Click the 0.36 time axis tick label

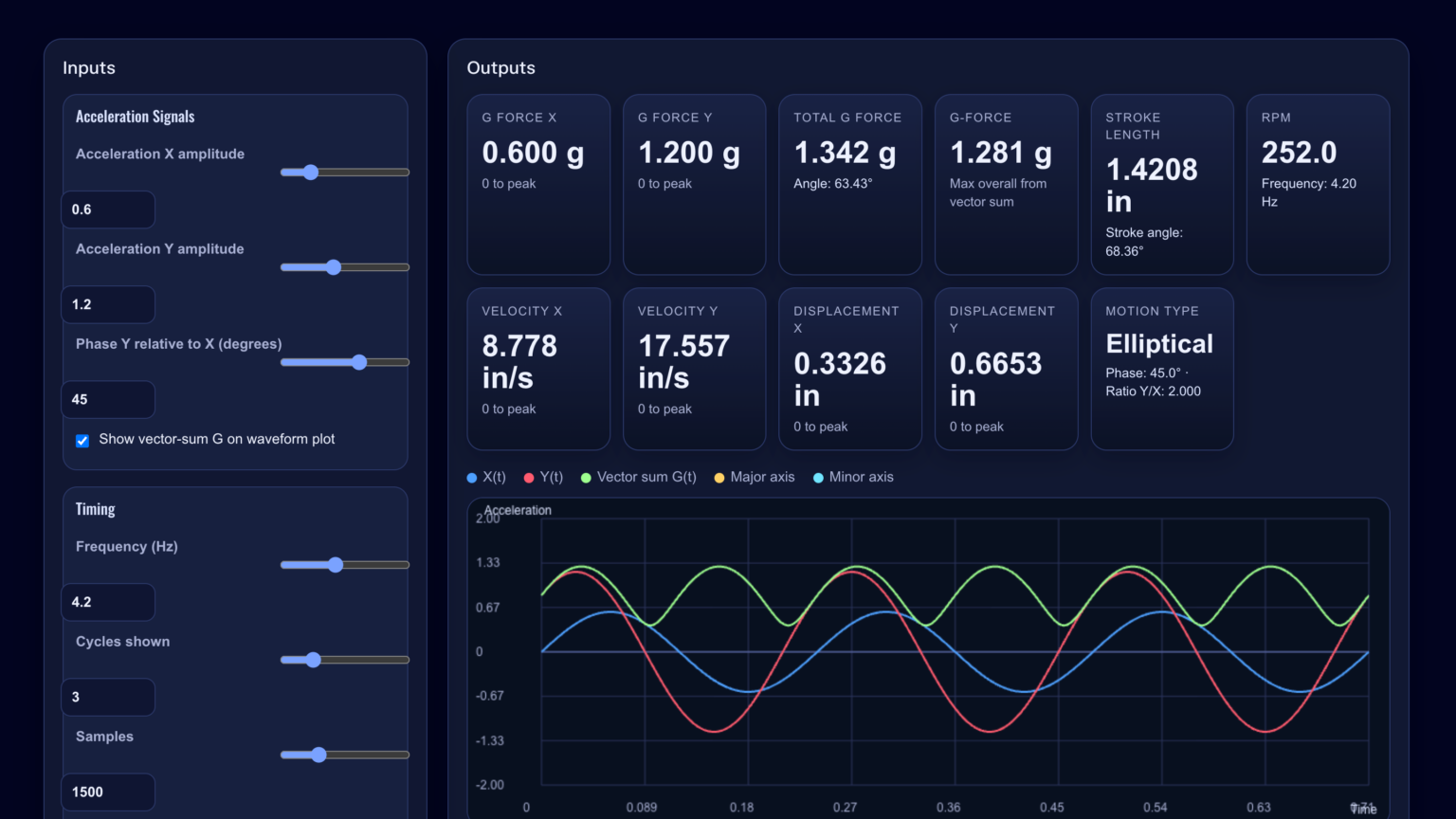(948, 808)
